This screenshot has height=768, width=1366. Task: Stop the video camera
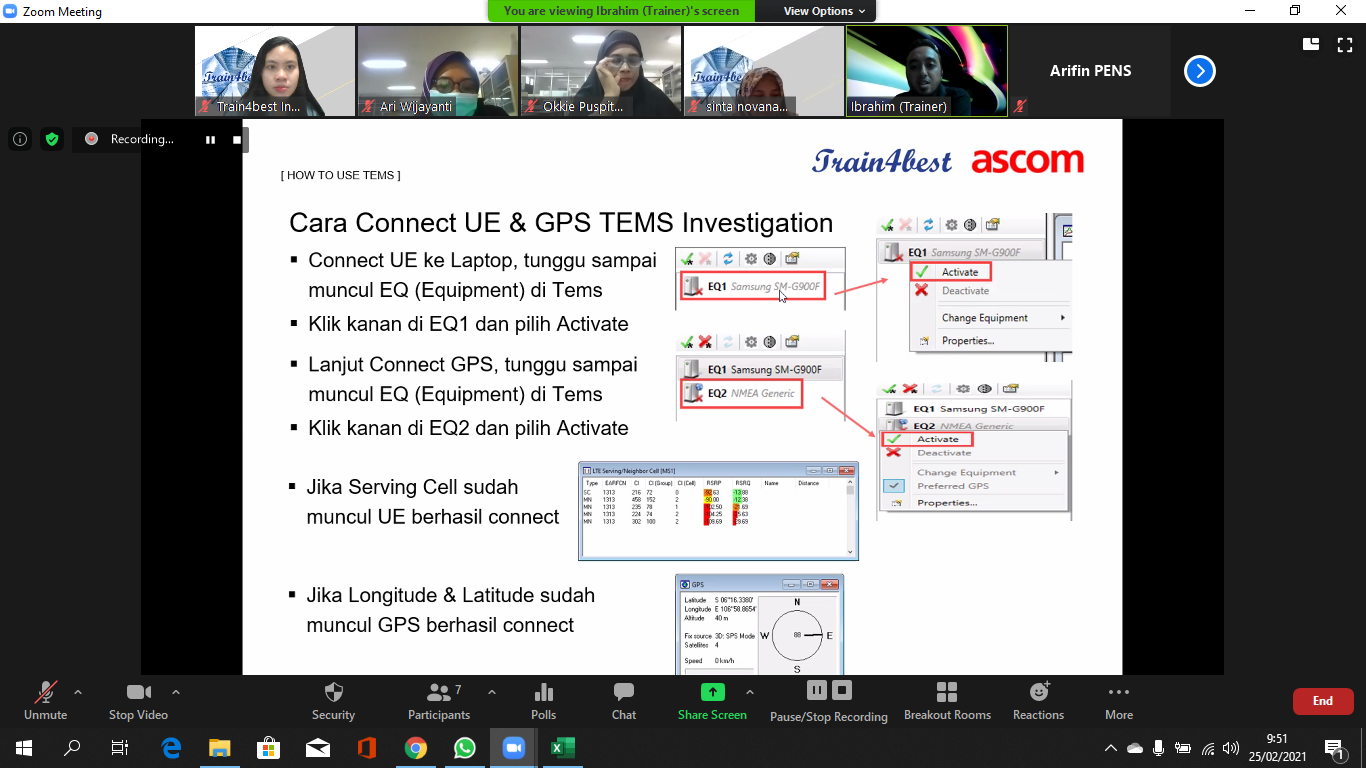click(138, 692)
